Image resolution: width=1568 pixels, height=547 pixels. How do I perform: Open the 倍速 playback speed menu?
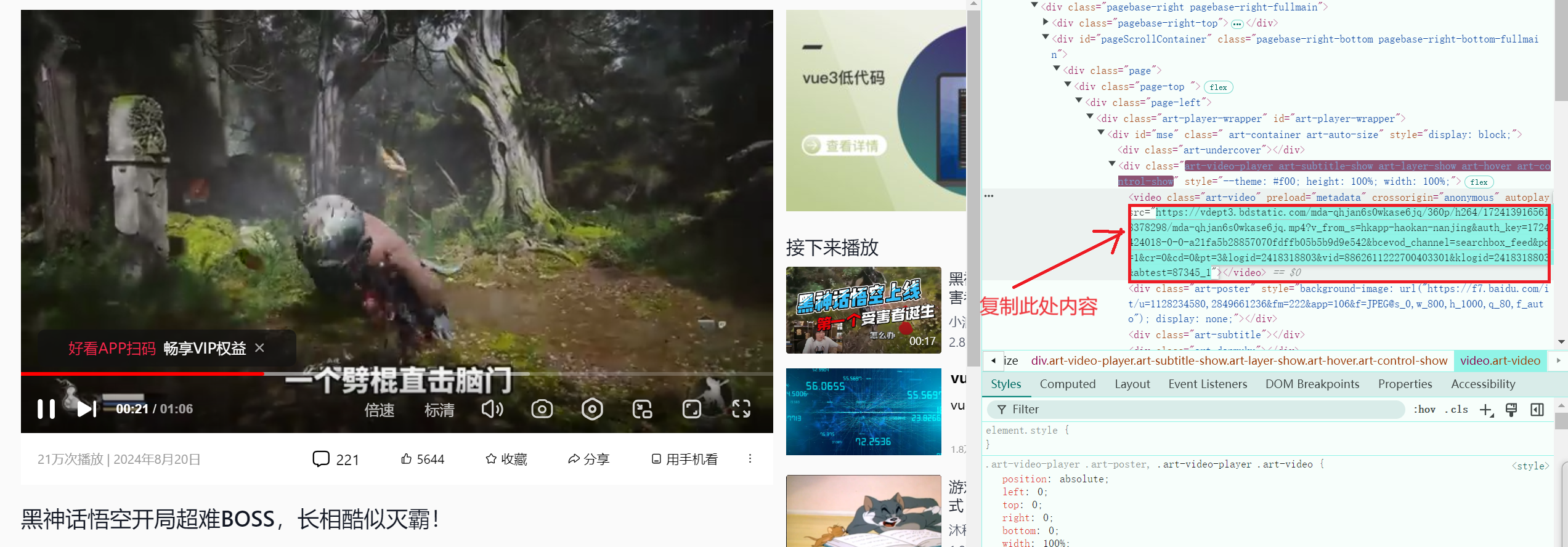(x=380, y=410)
